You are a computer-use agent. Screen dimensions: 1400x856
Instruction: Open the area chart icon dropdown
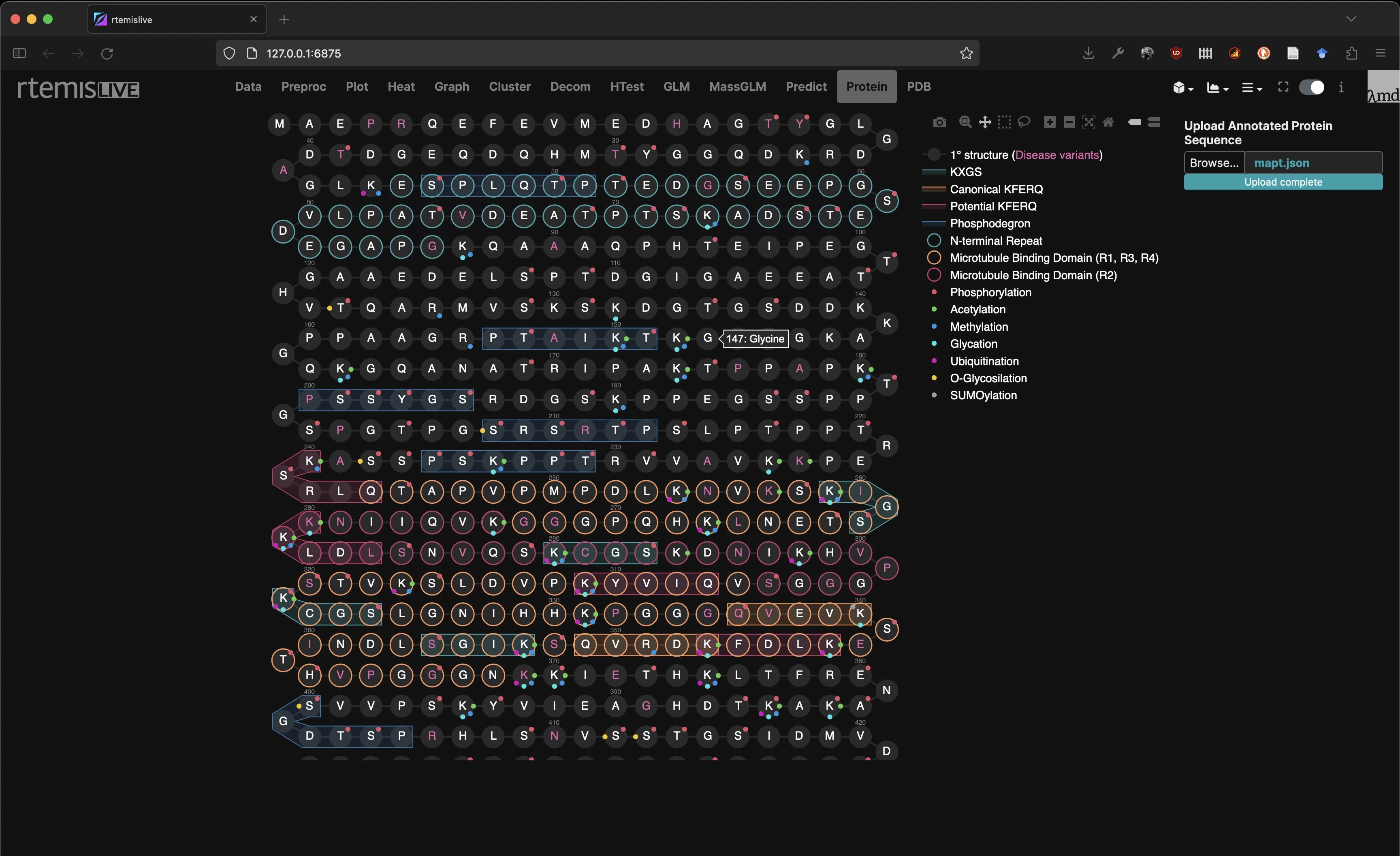pyautogui.click(x=1218, y=88)
